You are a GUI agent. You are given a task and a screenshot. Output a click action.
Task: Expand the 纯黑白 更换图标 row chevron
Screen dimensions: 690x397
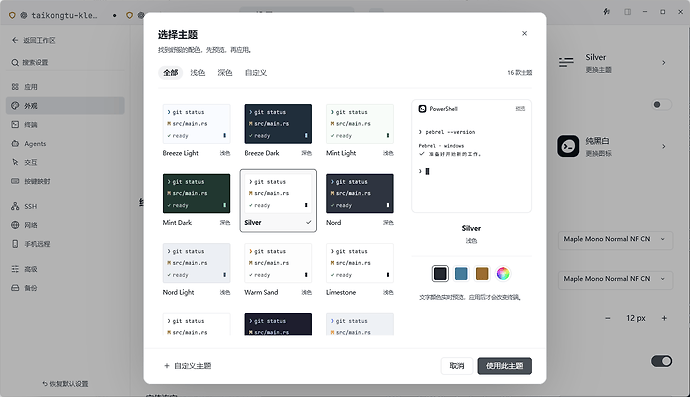tap(664, 147)
